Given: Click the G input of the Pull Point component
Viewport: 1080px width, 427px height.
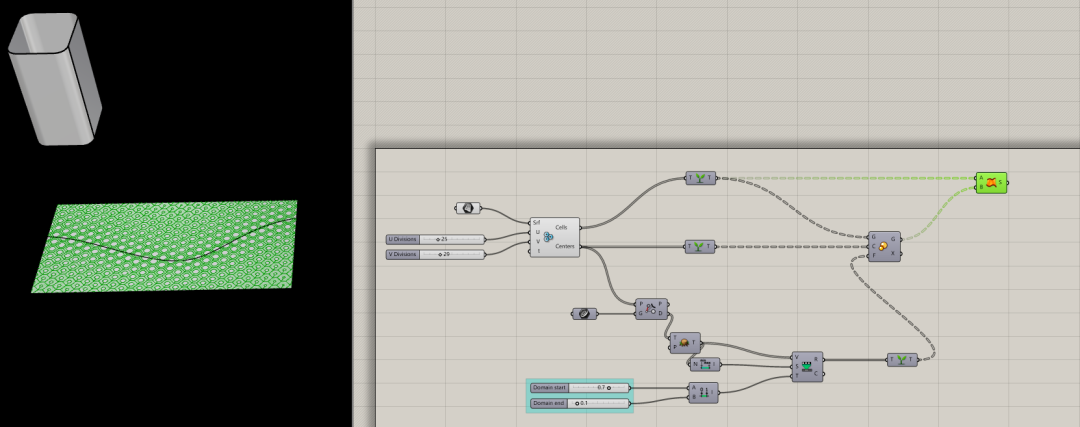Looking at the screenshot, I should pyautogui.click(x=641, y=313).
